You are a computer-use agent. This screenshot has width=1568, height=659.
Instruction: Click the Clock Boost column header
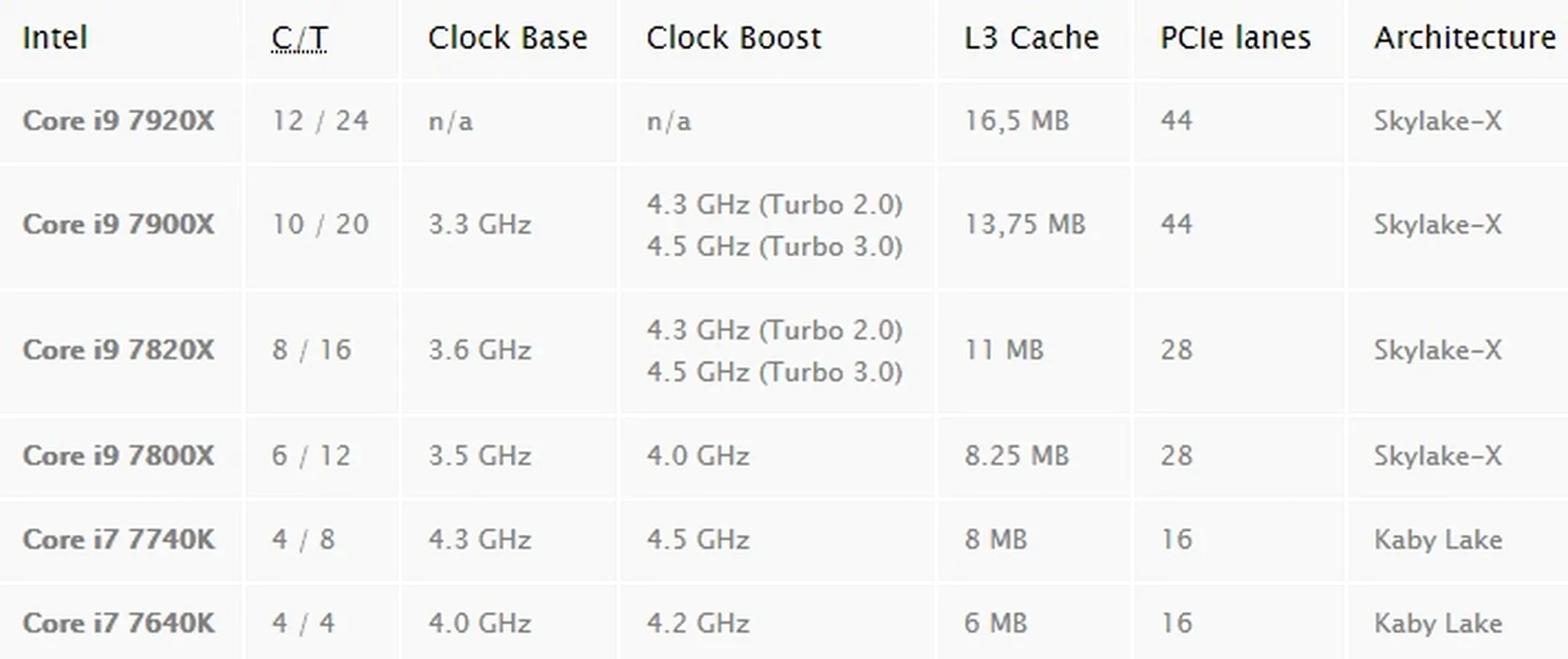point(734,38)
